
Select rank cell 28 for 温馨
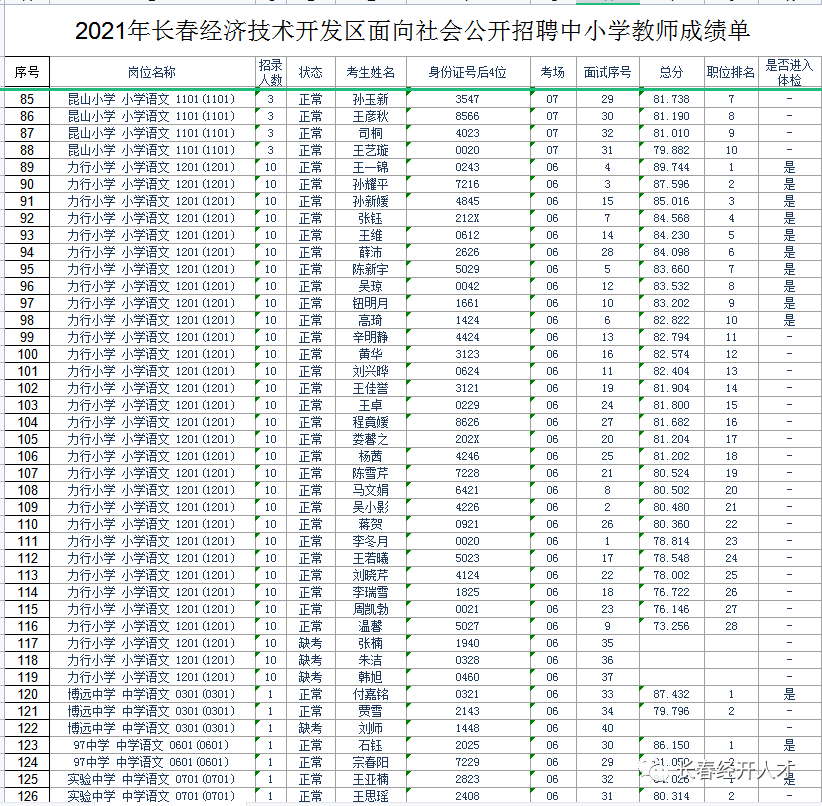(731, 626)
